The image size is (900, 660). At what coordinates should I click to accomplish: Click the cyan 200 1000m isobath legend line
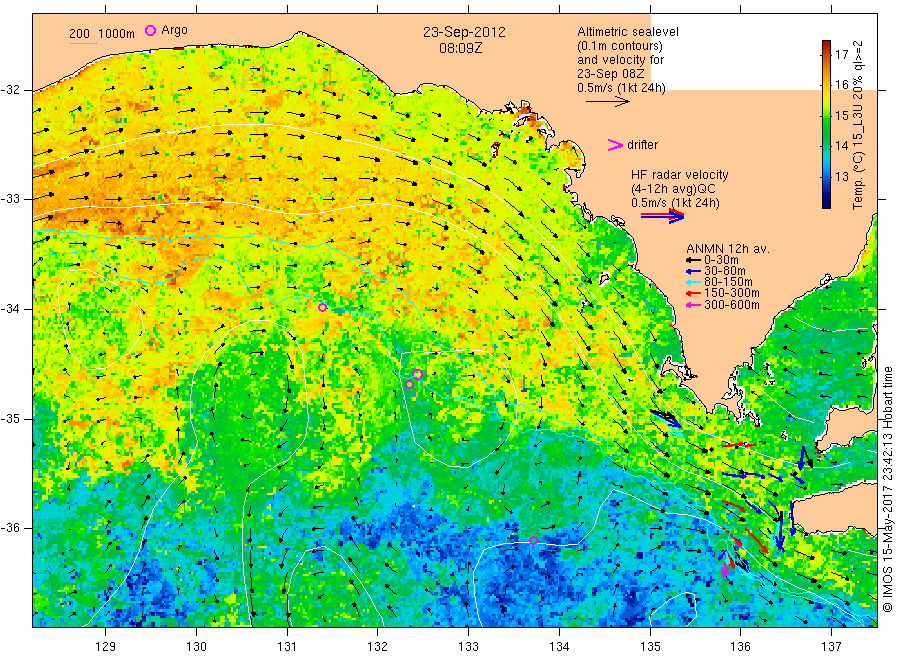tap(83, 43)
